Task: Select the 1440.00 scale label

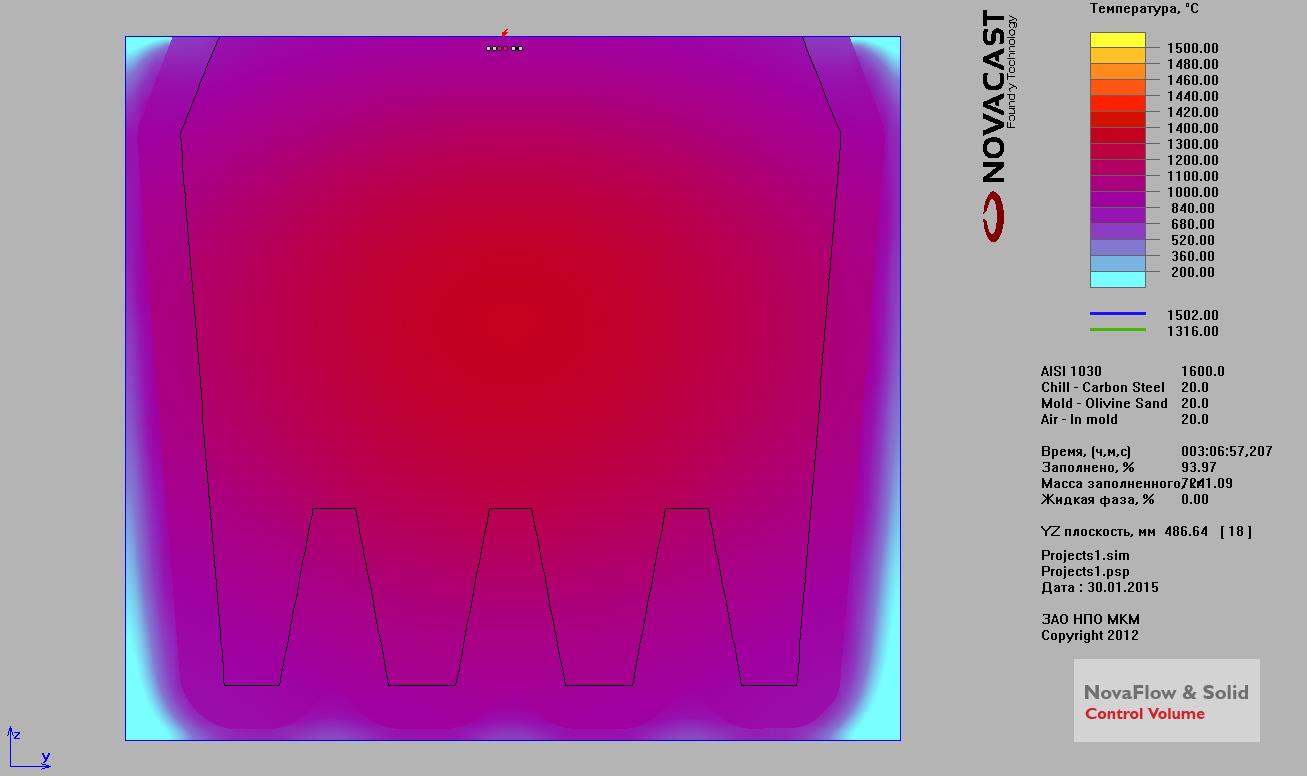Action: click(x=1193, y=96)
